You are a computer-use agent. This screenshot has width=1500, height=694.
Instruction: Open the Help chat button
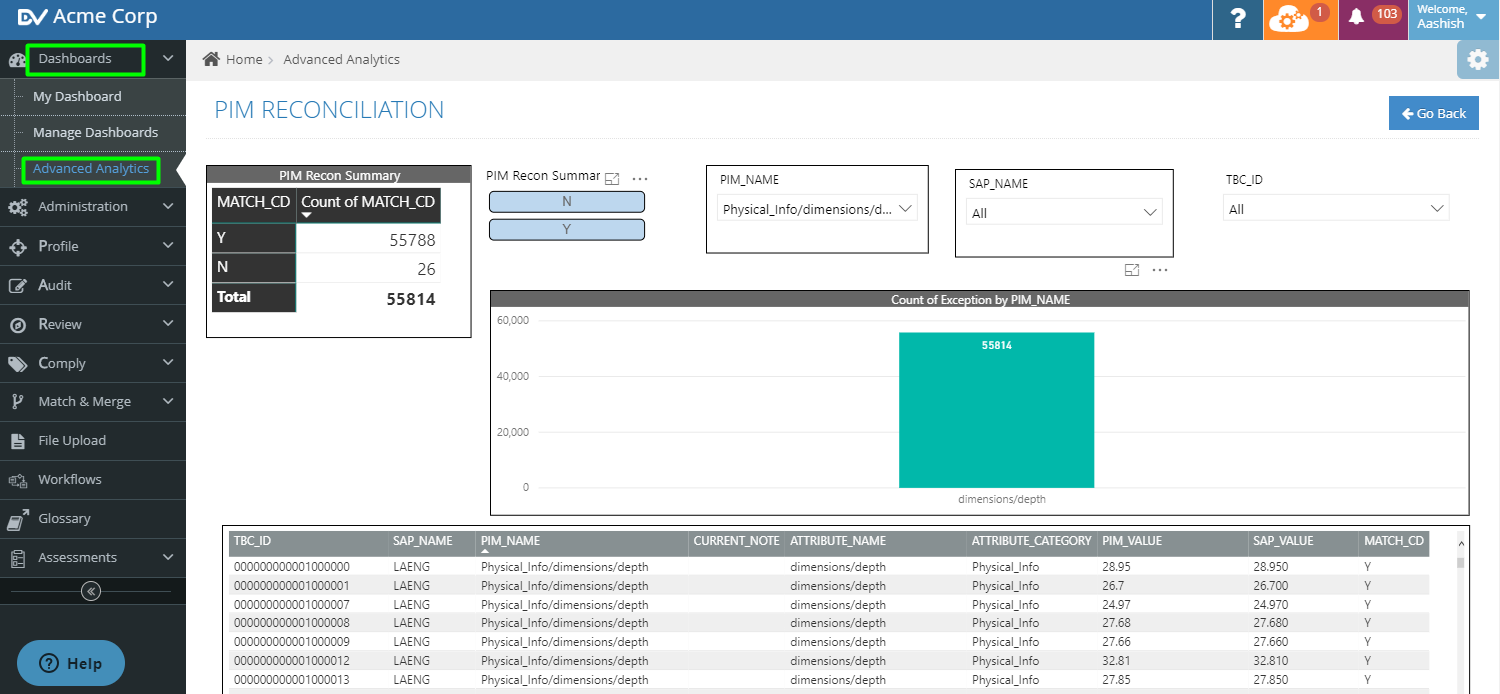click(71, 663)
